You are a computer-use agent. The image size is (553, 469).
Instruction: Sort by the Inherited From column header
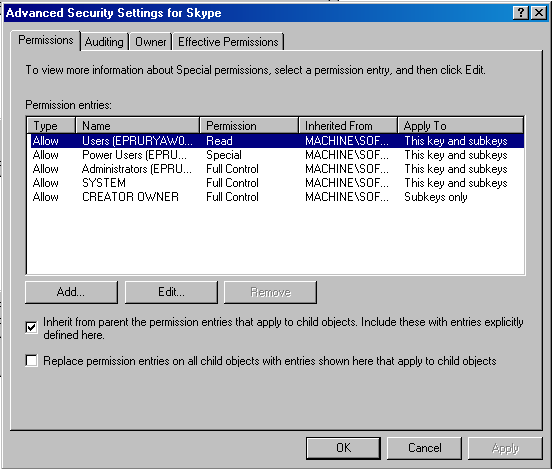(x=348, y=126)
